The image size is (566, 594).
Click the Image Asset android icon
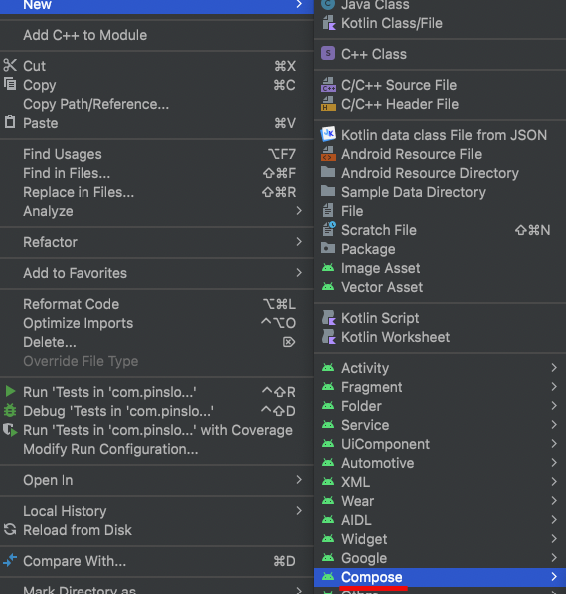pos(328,268)
